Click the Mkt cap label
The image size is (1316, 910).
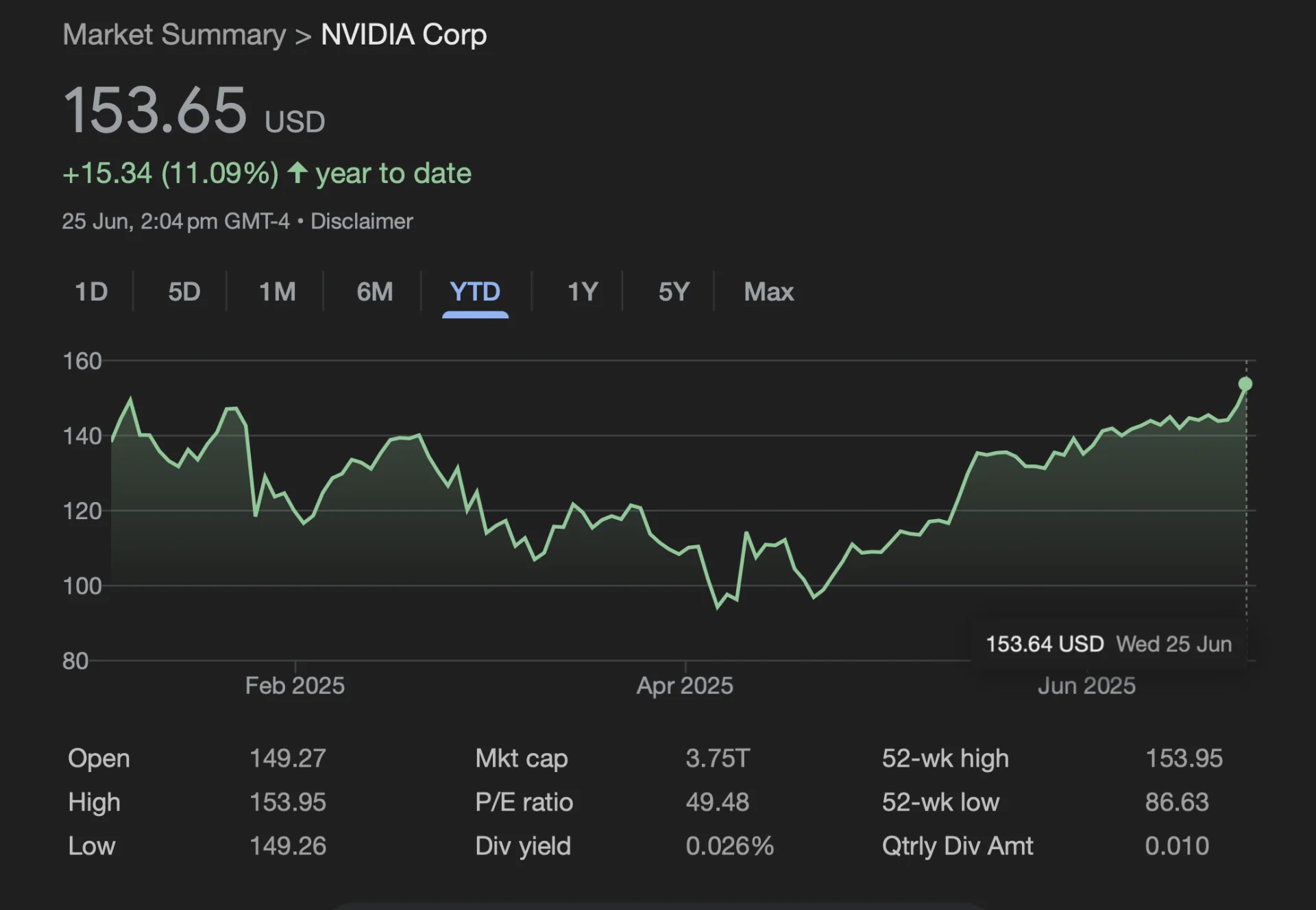pos(522,759)
